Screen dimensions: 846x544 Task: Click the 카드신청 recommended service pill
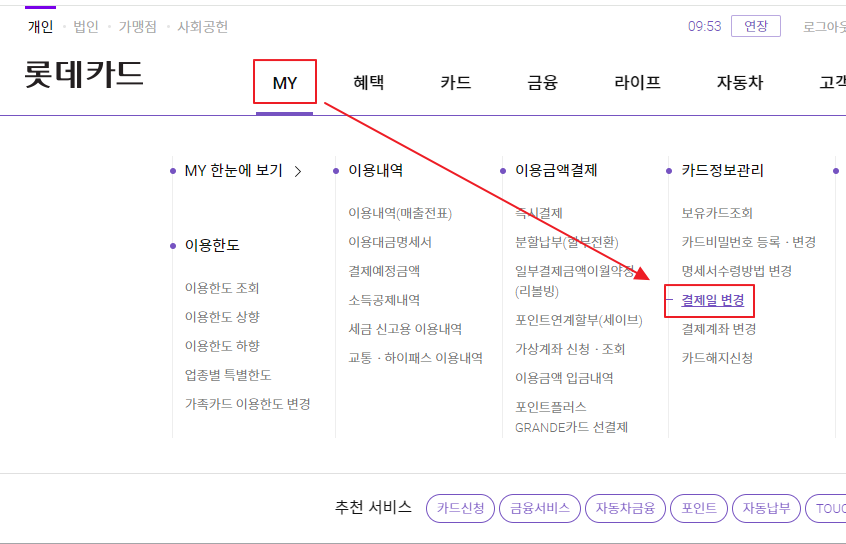point(460,508)
